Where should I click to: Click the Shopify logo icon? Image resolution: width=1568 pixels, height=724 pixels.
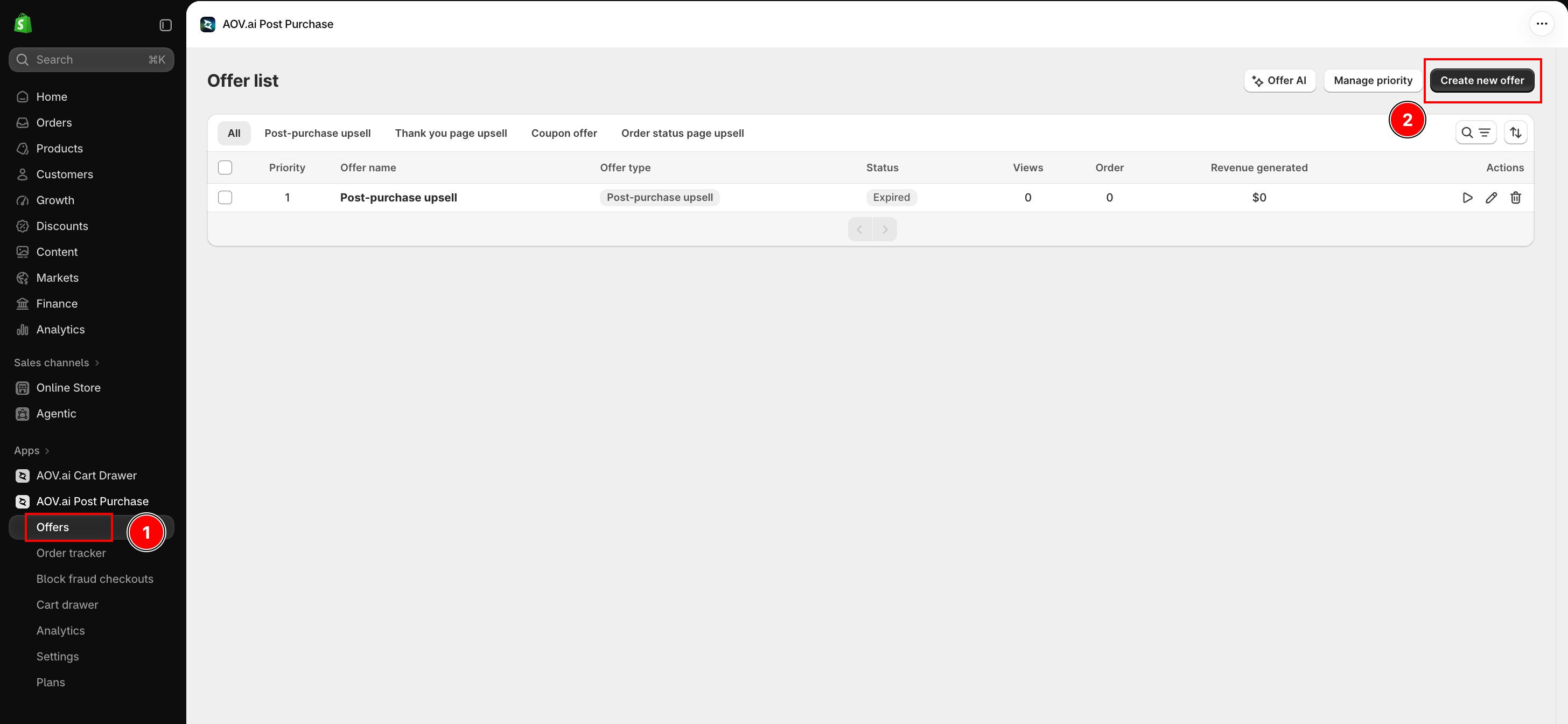pyautogui.click(x=23, y=24)
